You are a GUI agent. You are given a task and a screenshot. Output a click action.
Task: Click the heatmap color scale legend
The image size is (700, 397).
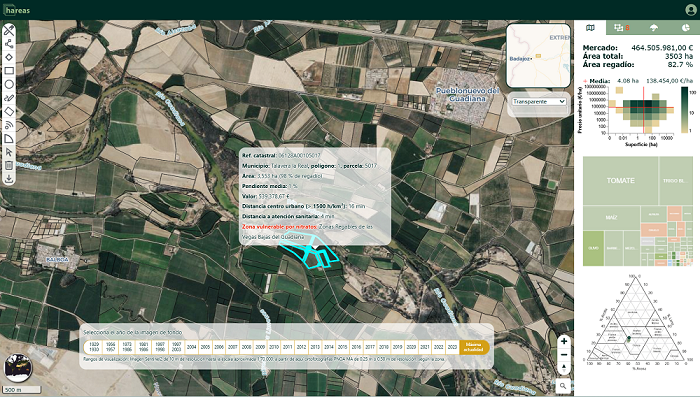pyautogui.click(x=685, y=110)
